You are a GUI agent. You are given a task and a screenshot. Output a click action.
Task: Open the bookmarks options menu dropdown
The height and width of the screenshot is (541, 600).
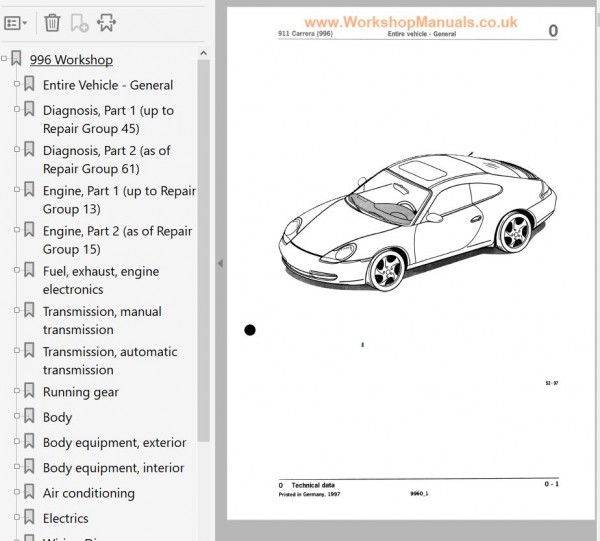coord(15,23)
